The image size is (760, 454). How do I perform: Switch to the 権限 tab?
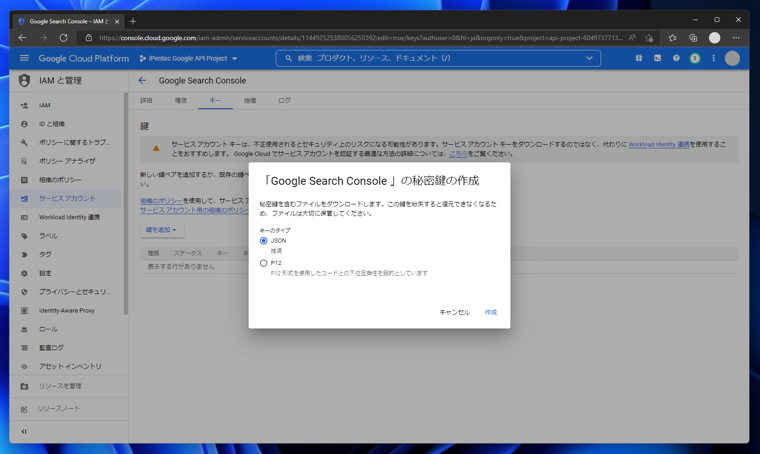[x=181, y=100]
